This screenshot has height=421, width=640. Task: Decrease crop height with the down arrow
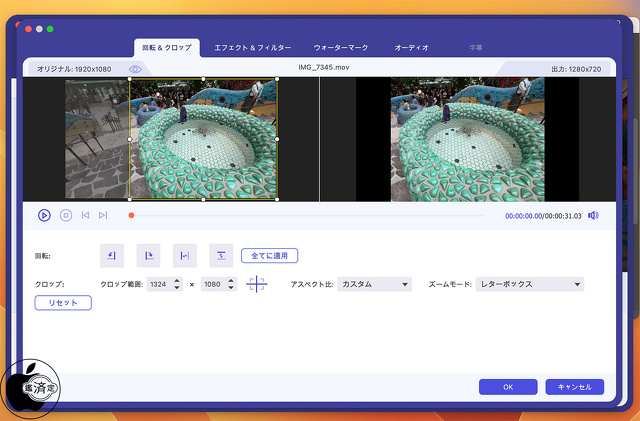[231, 287]
